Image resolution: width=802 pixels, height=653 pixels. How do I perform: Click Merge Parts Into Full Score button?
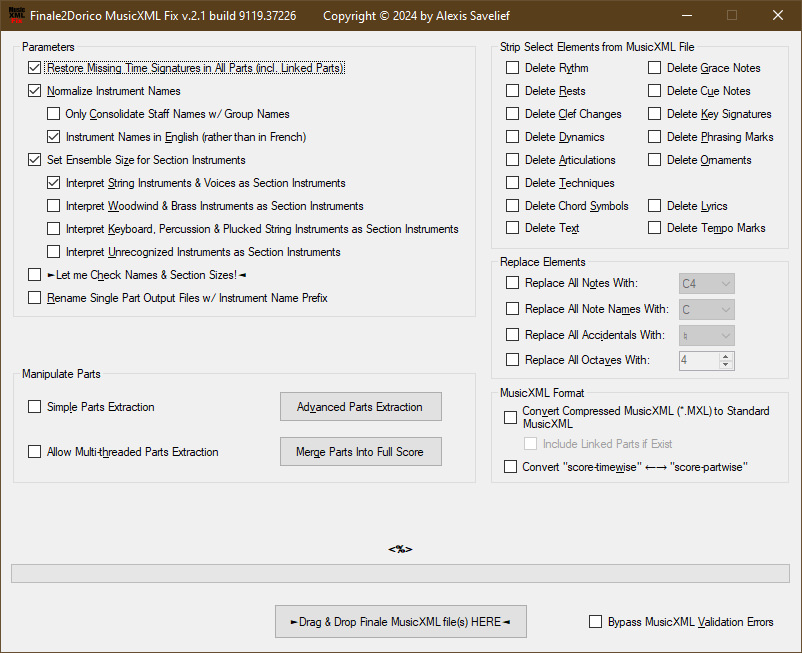(361, 452)
